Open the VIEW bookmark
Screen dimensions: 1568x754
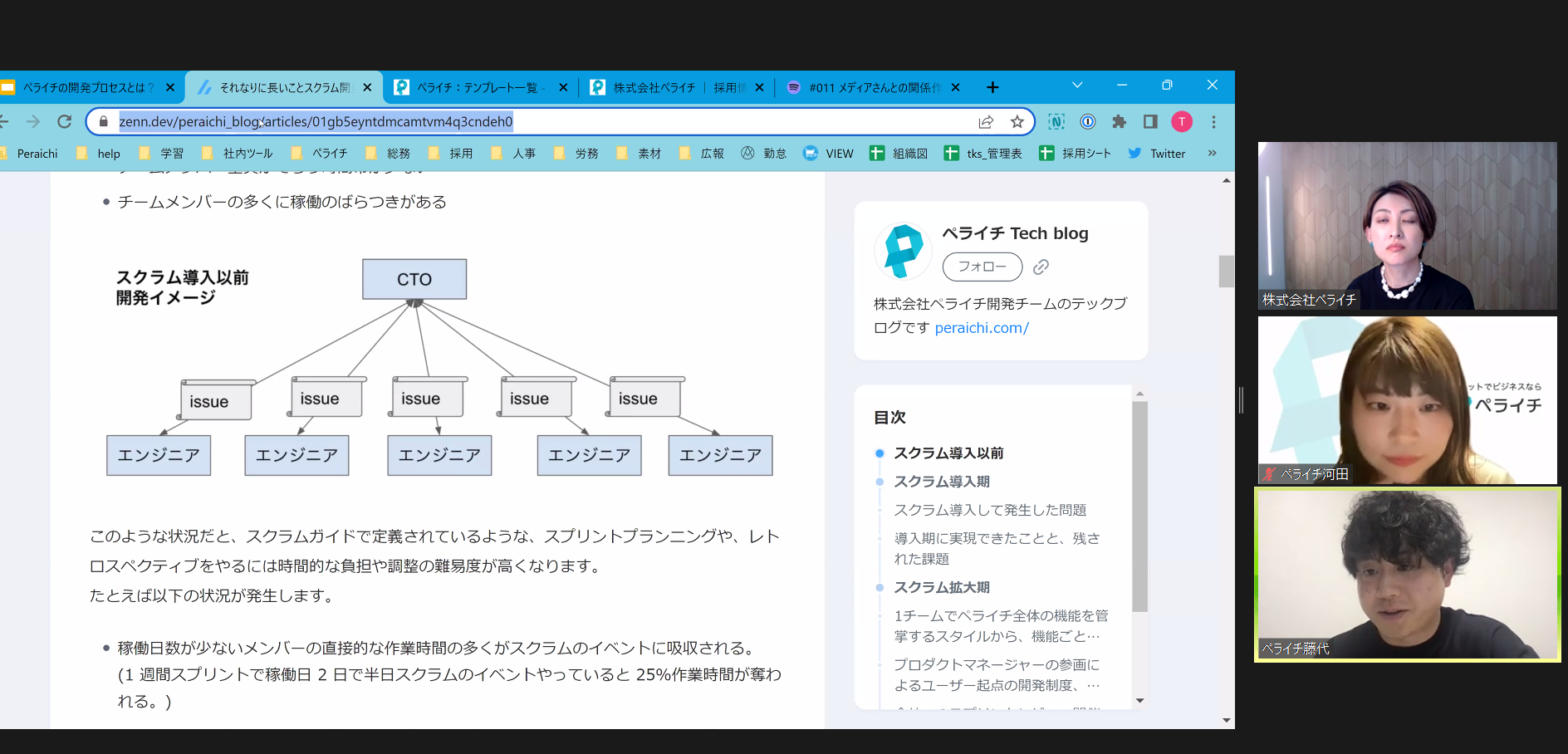(x=828, y=154)
